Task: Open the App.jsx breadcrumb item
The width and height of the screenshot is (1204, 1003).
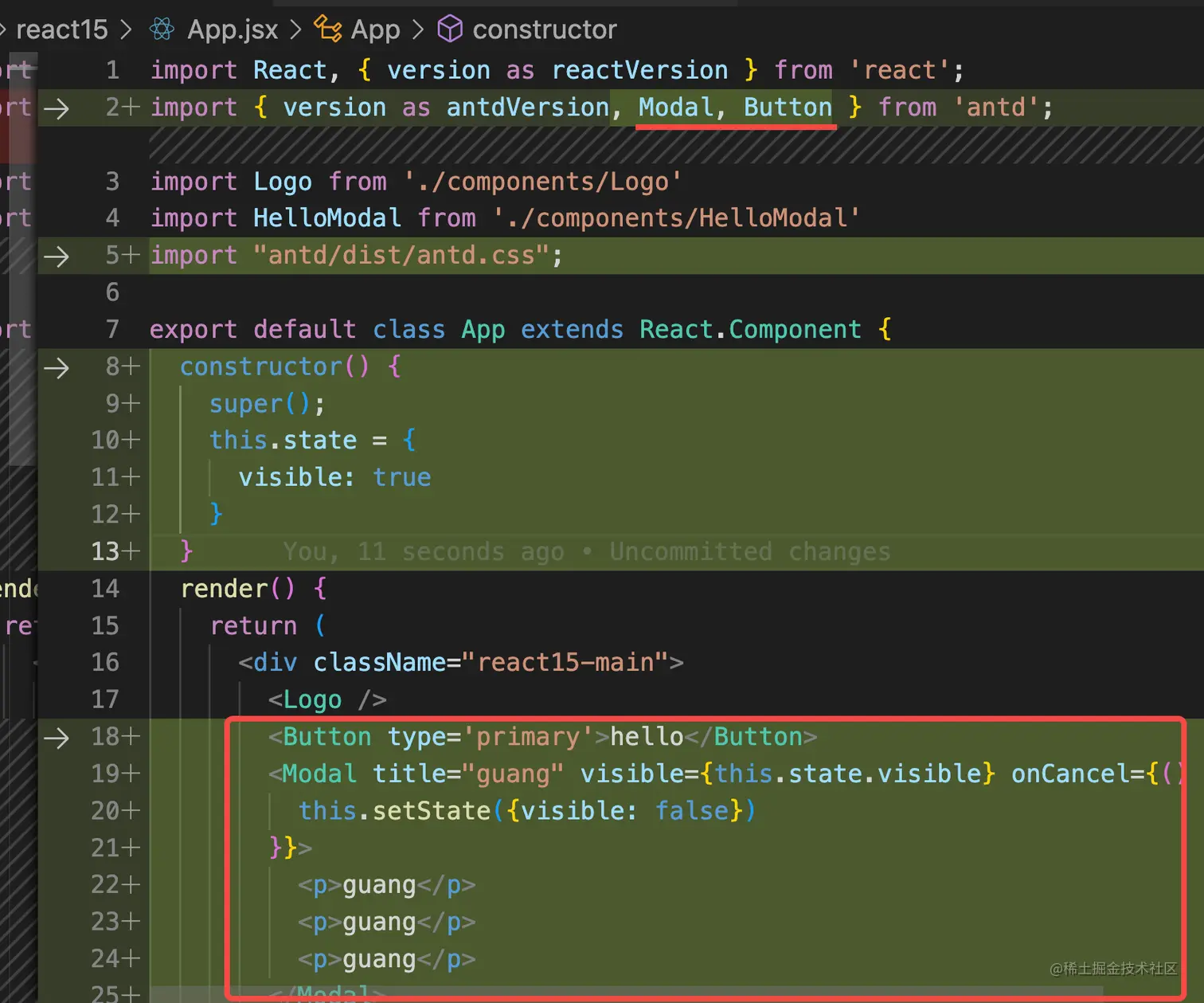Action: [233, 29]
